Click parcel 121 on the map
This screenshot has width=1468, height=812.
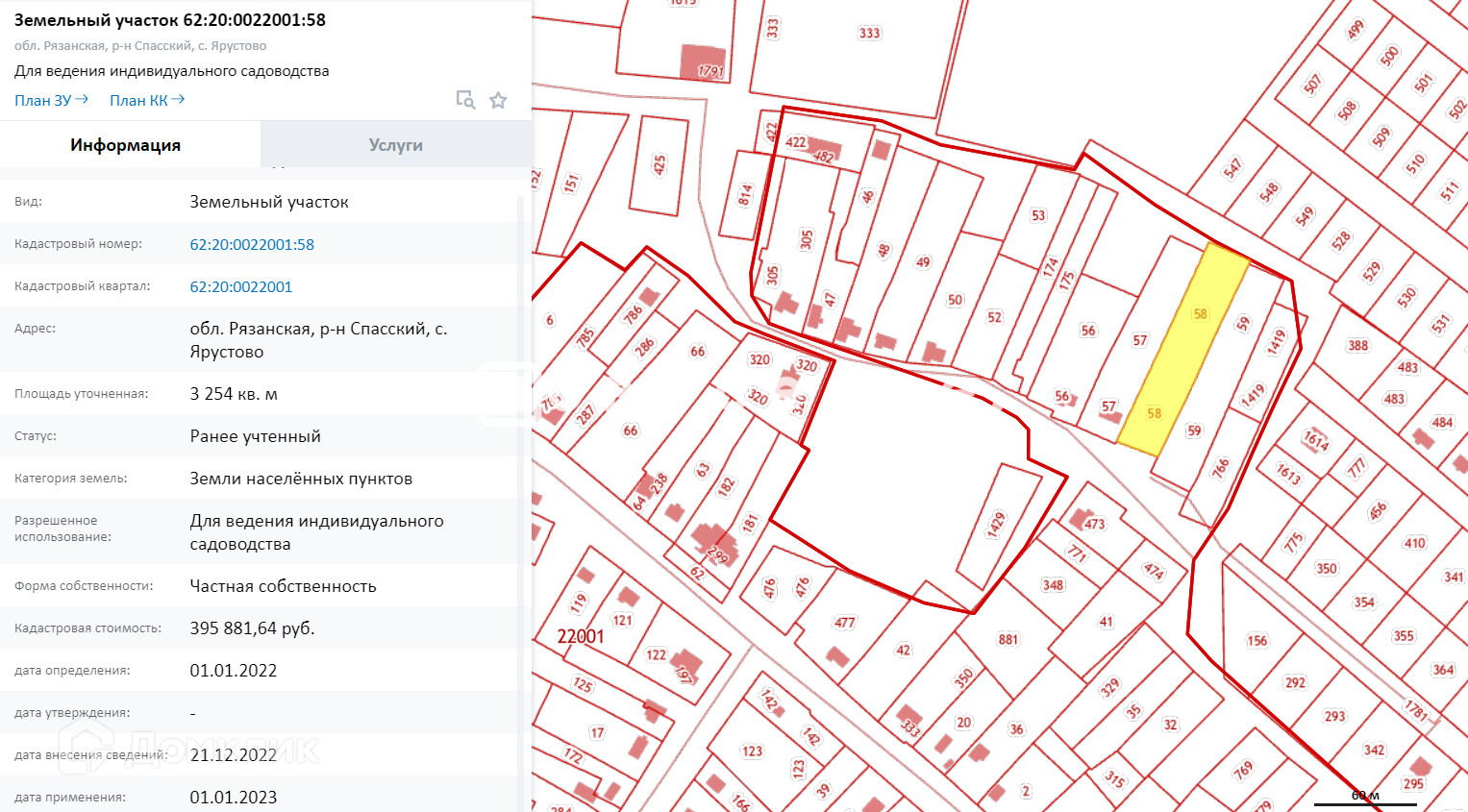click(623, 621)
